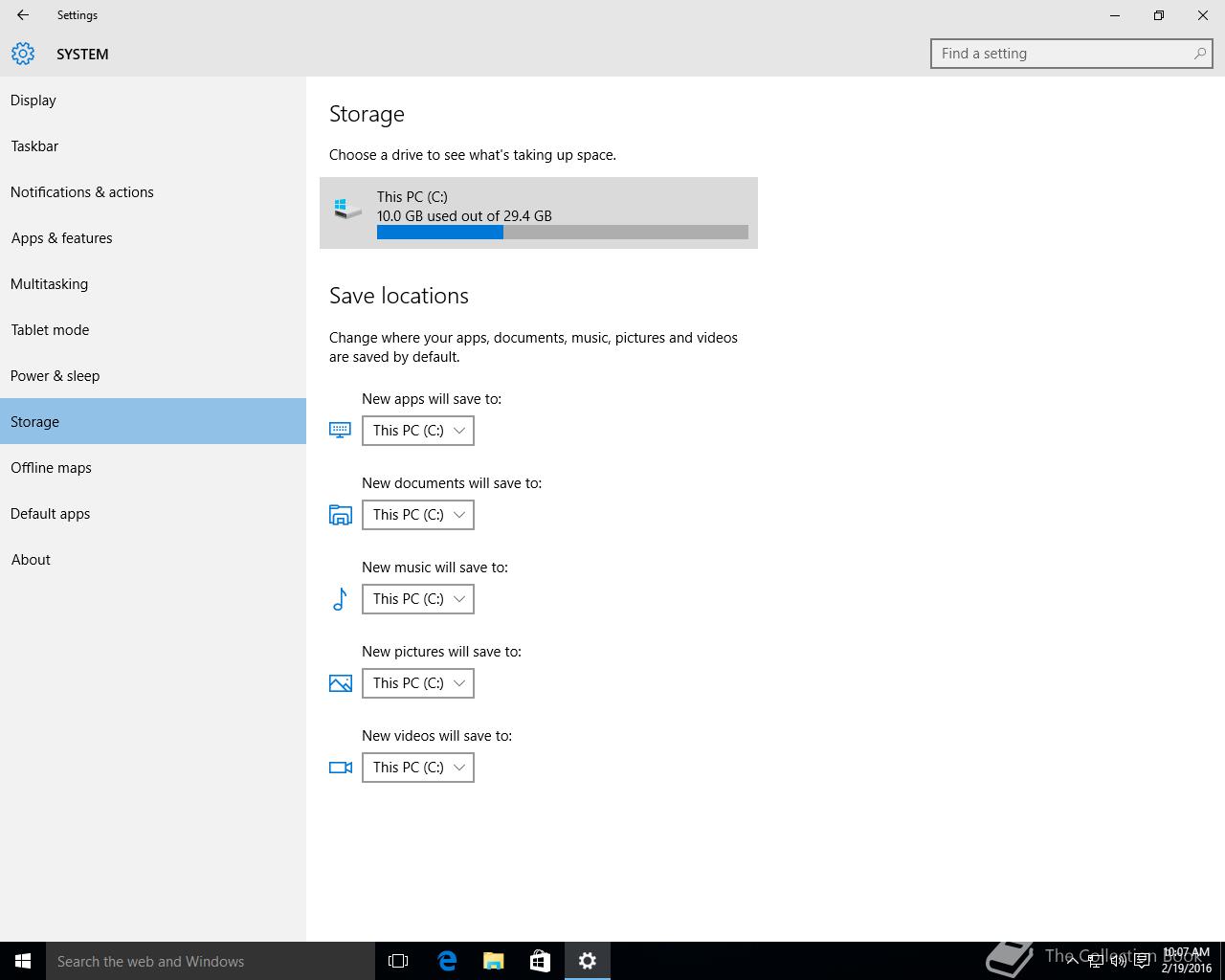Open the Offline maps page

[153, 467]
